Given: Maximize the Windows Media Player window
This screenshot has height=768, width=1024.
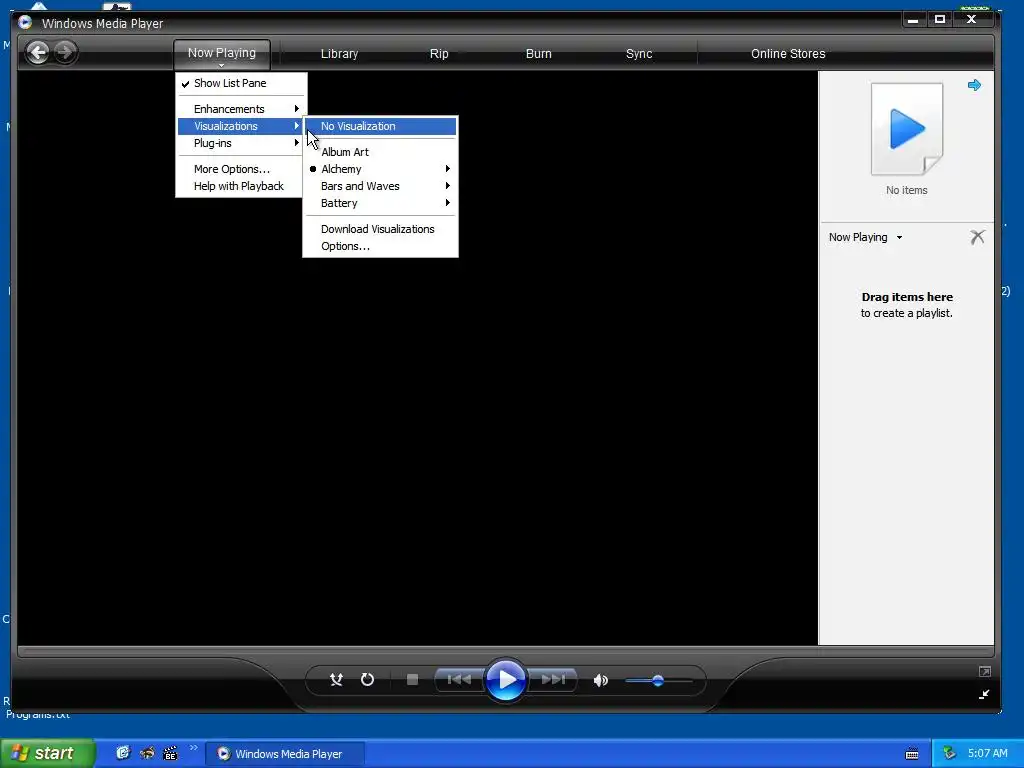Looking at the screenshot, I should (x=940, y=20).
